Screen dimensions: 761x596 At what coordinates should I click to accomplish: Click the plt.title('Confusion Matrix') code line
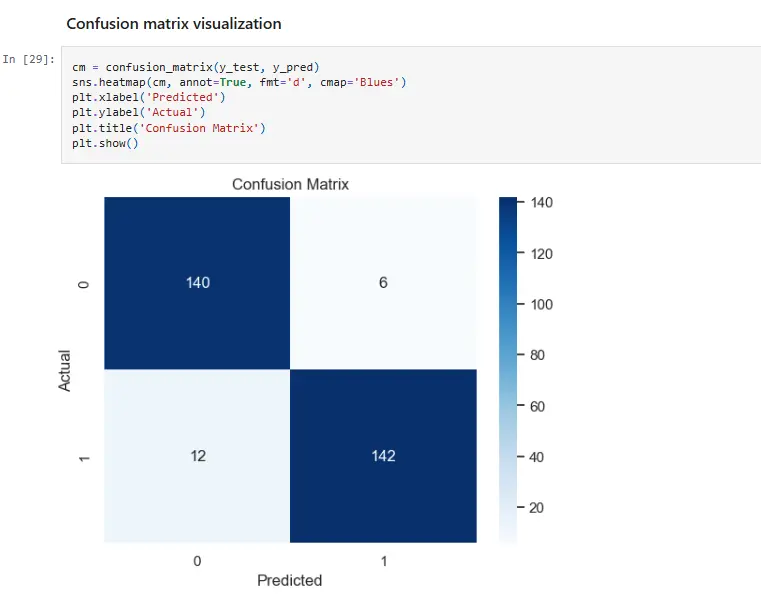(x=169, y=128)
